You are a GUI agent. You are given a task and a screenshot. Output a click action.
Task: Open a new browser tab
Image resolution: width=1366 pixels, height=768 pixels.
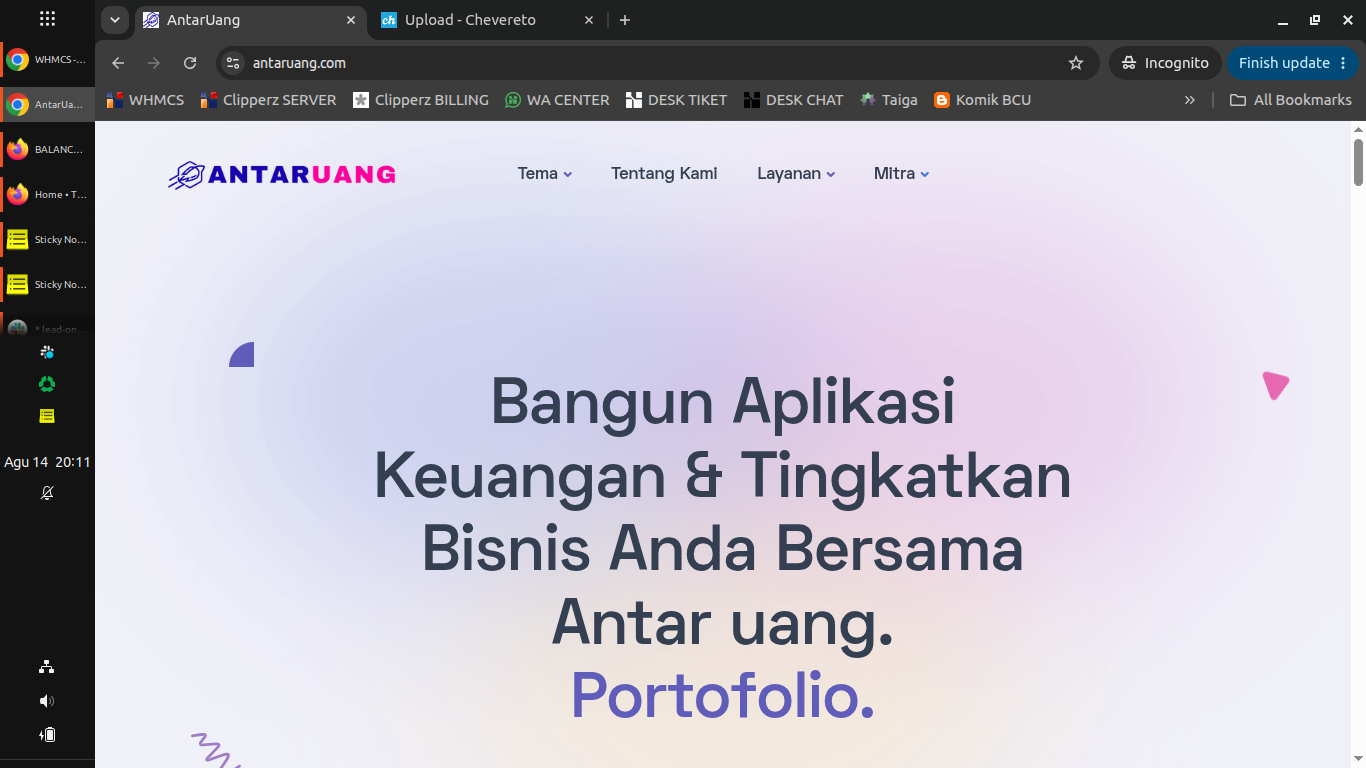coord(625,20)
